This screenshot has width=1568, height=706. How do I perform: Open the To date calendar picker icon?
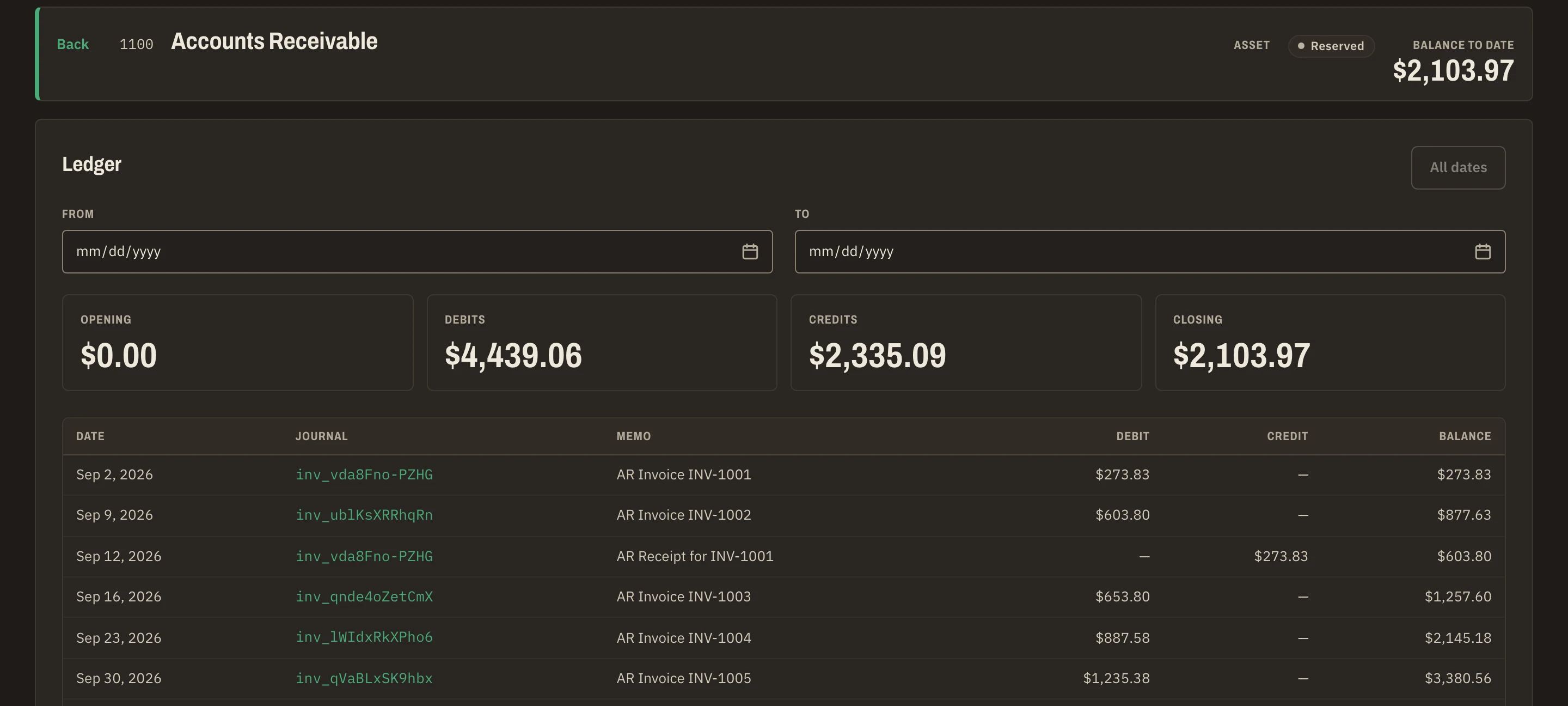[1483, 252]
